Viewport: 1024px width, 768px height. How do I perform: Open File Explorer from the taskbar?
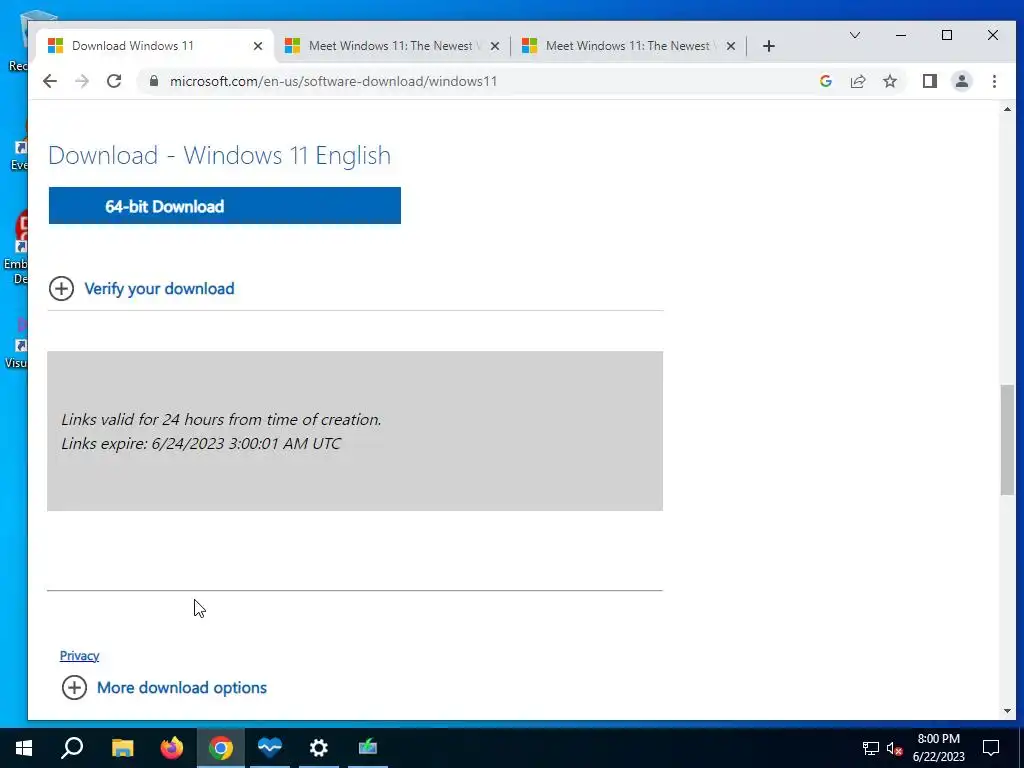point(122,748)
